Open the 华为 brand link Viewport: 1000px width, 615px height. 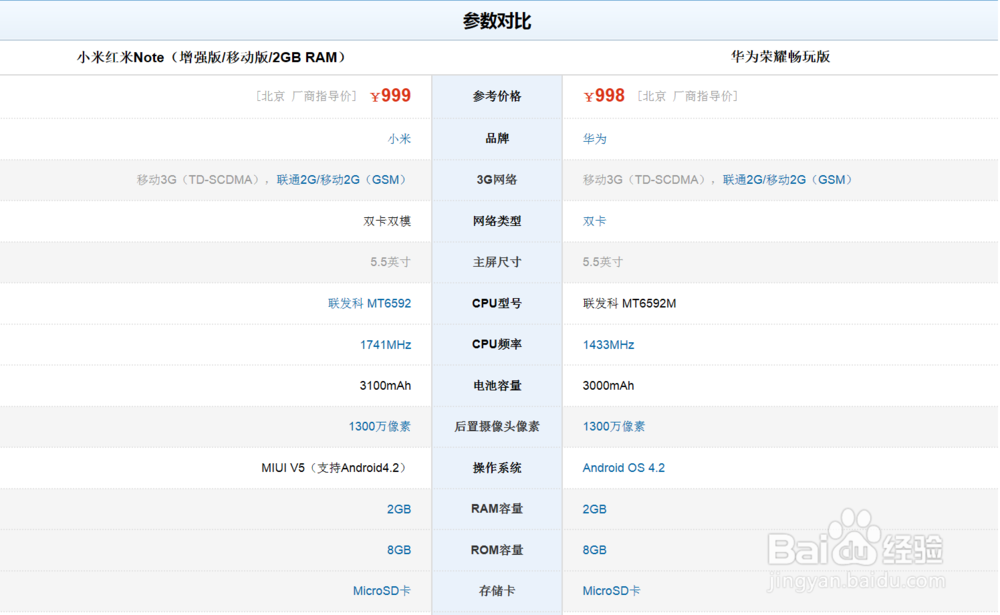click(594, 138)
